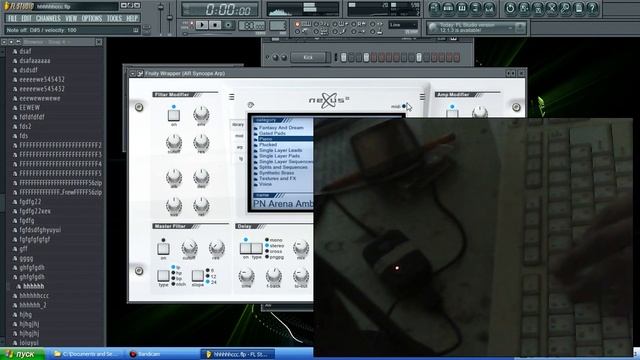Open the EDIT menu
The width and height of the screenshot is (640, 360).
click(x=27, y=18)
